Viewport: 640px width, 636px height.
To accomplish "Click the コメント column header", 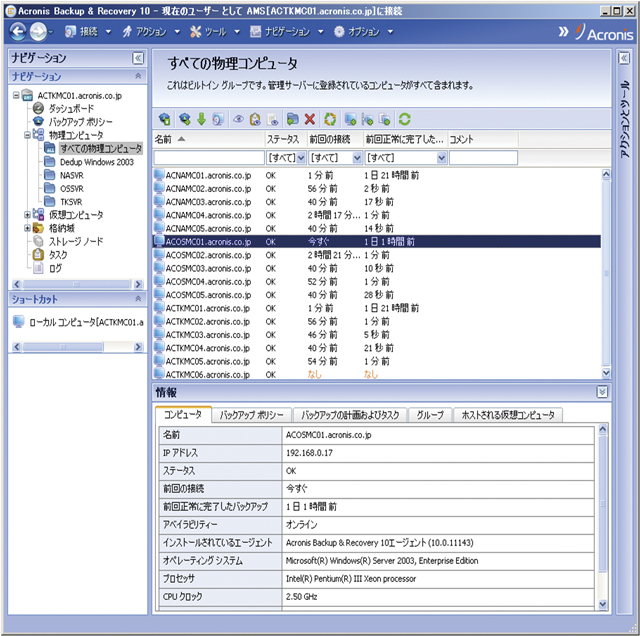I will [483, 140].
